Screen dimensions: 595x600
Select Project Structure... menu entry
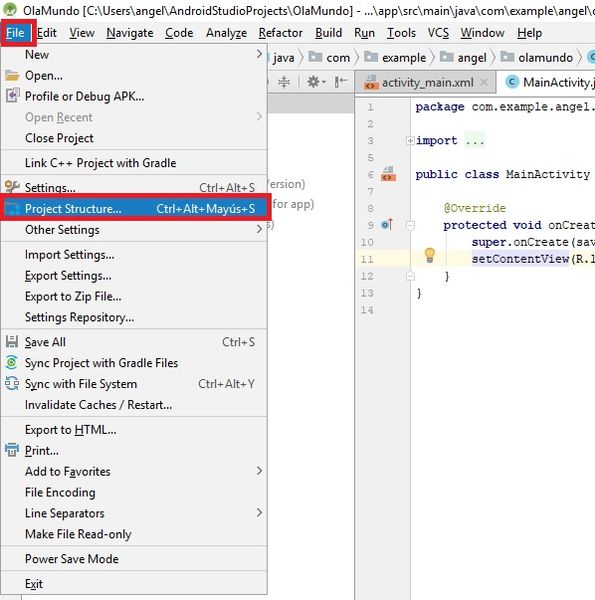pos(134,209)
